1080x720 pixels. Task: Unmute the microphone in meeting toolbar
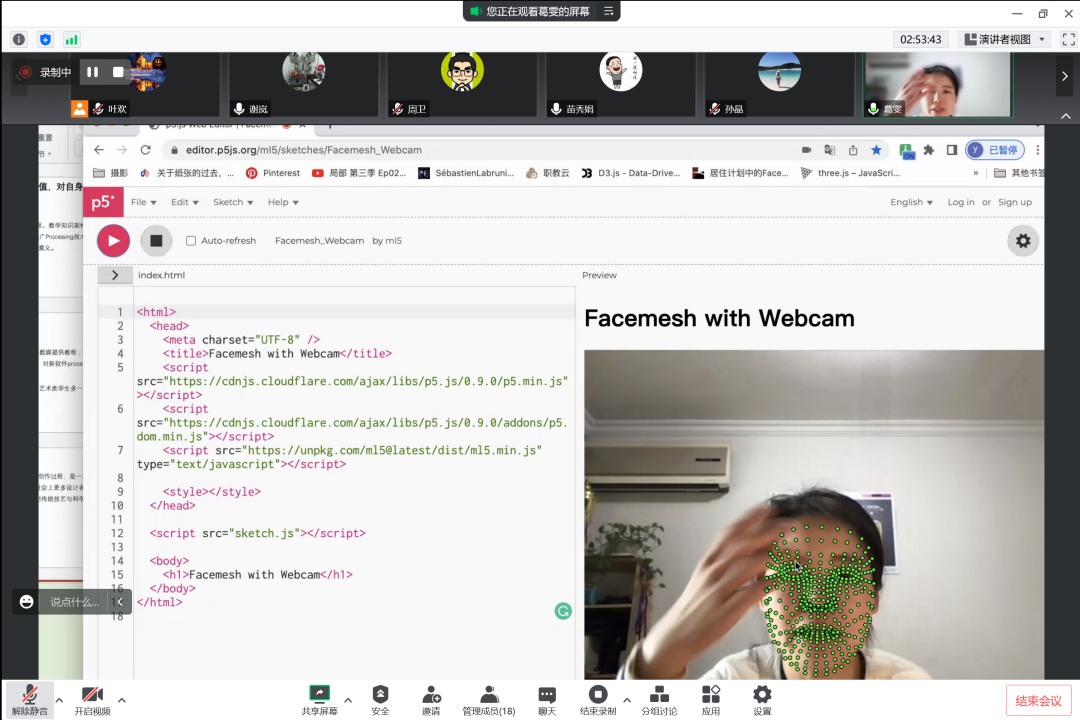click(30, 696)
